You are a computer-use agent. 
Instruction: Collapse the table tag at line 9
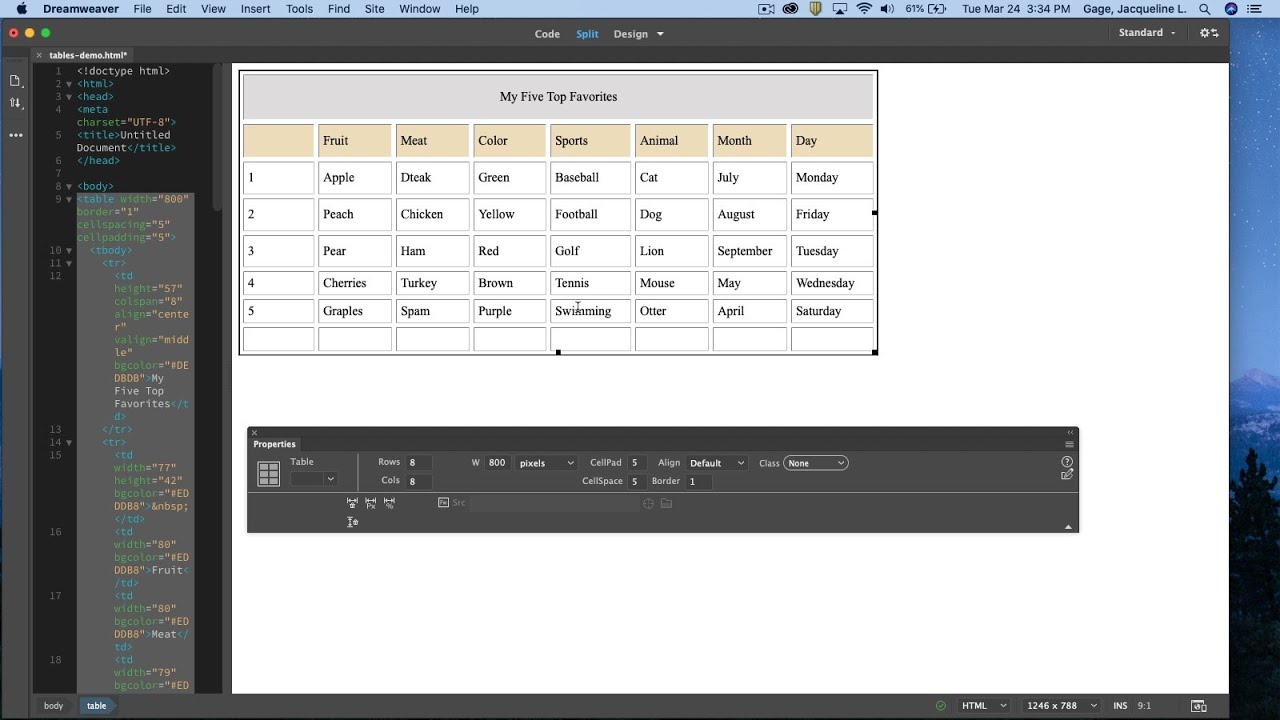(69, 199)
